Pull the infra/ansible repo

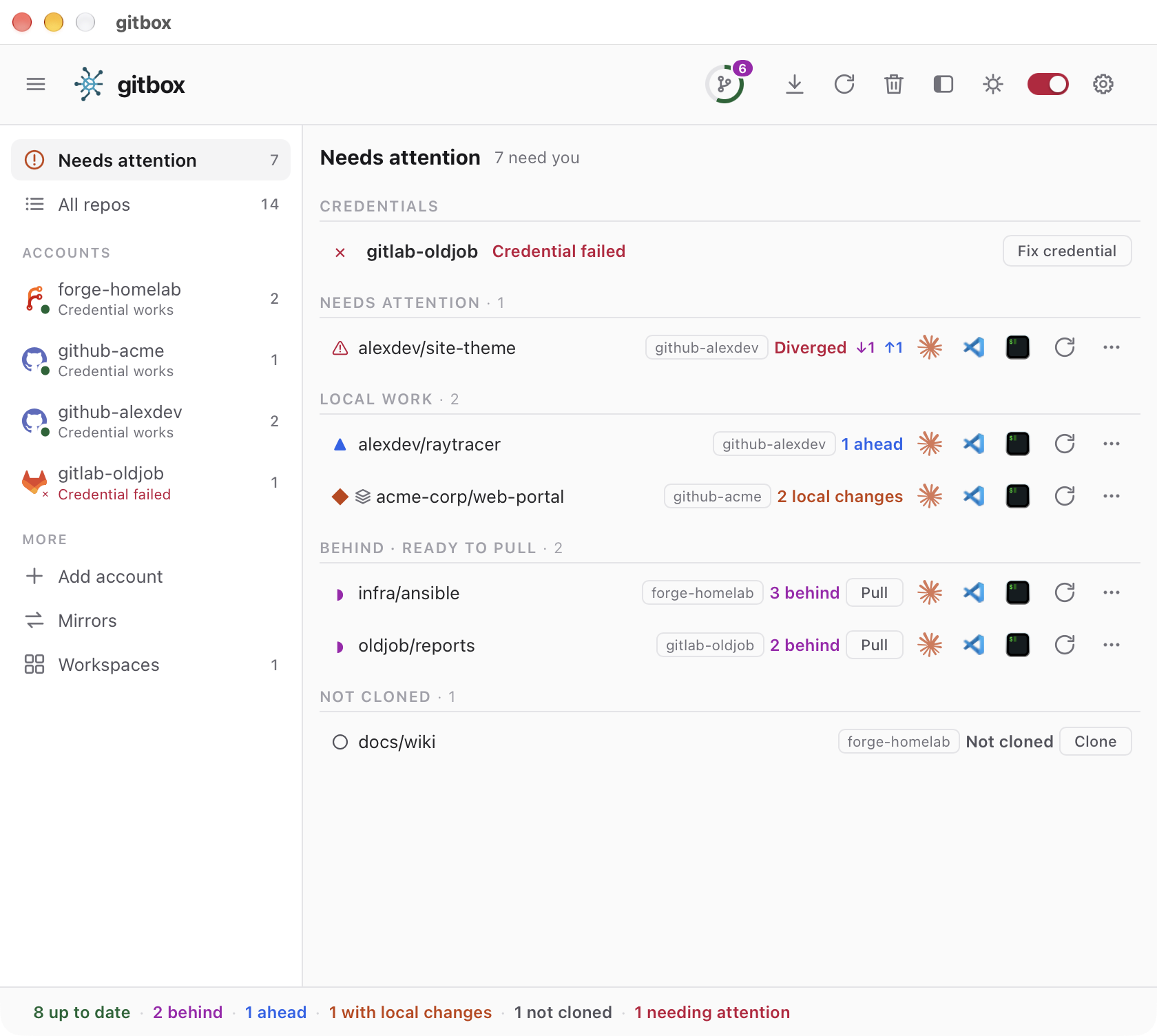(875, 592)
